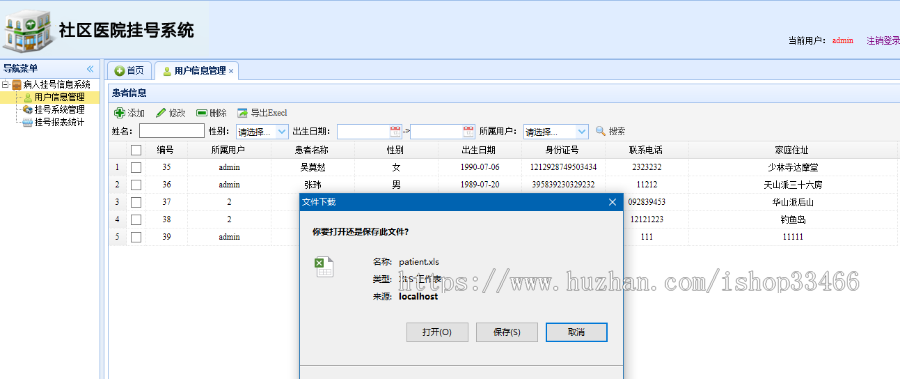Image resolution: width=900 pixels, height=379 pixels.
Task: Click address 少林寺达摩堂
Action: (792, 168)
